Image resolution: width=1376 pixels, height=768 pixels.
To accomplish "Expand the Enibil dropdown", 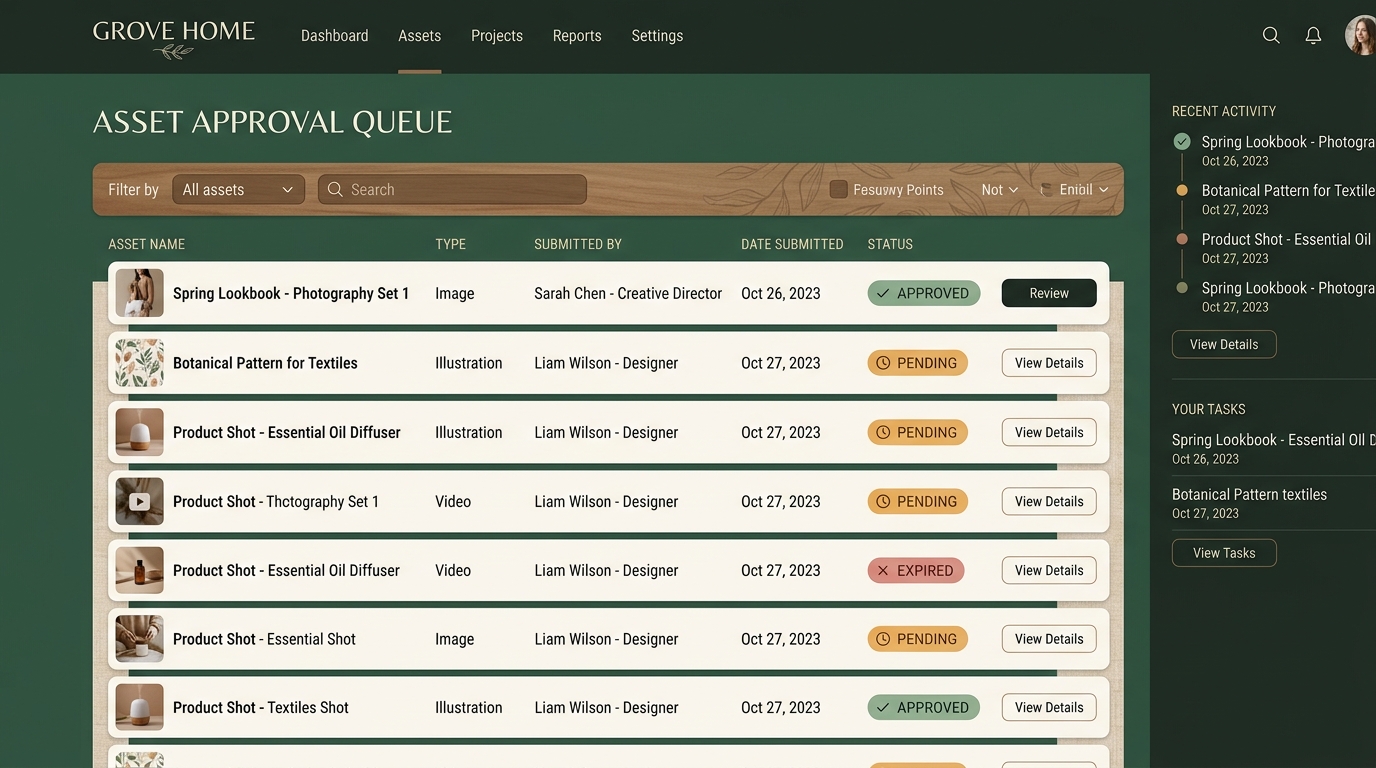I will (x=1084, y=189).
